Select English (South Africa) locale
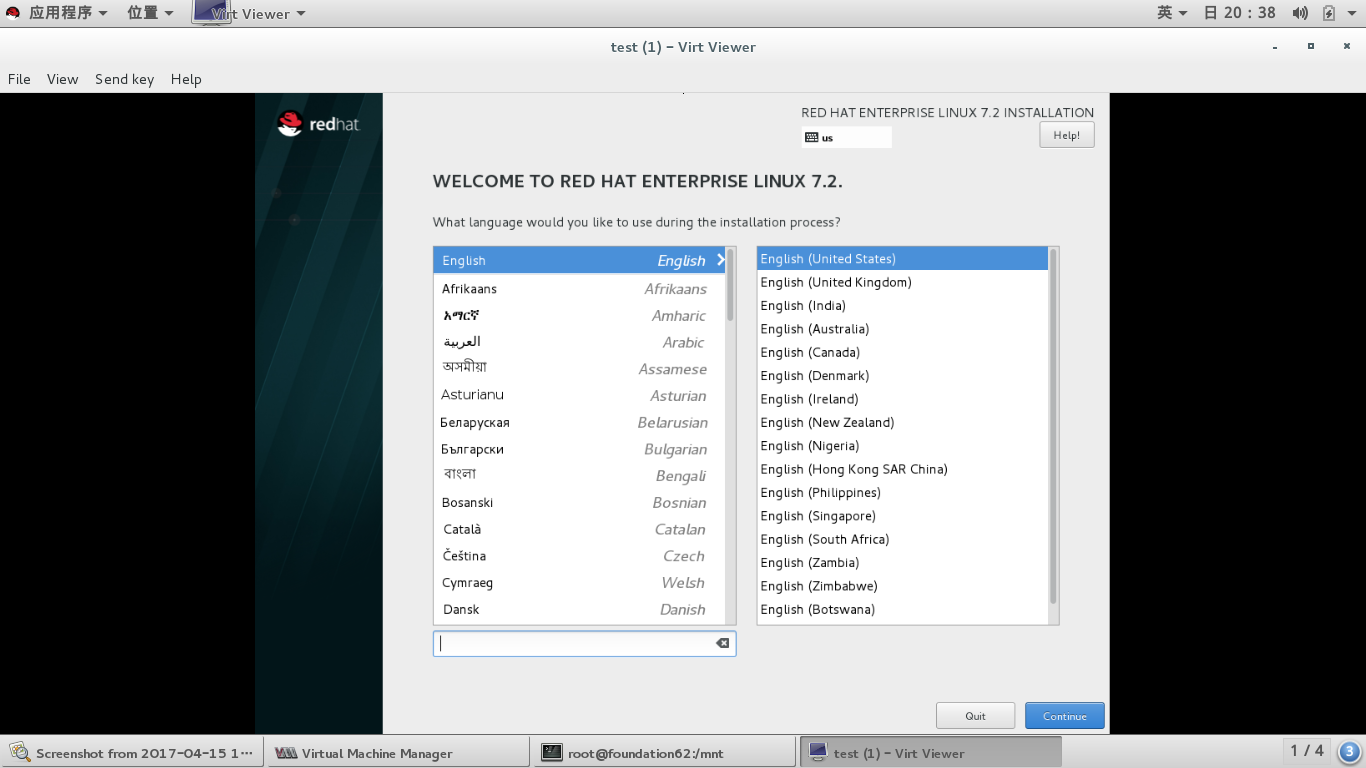This screenshot has height=768, width=1366. tap(903, 539)
